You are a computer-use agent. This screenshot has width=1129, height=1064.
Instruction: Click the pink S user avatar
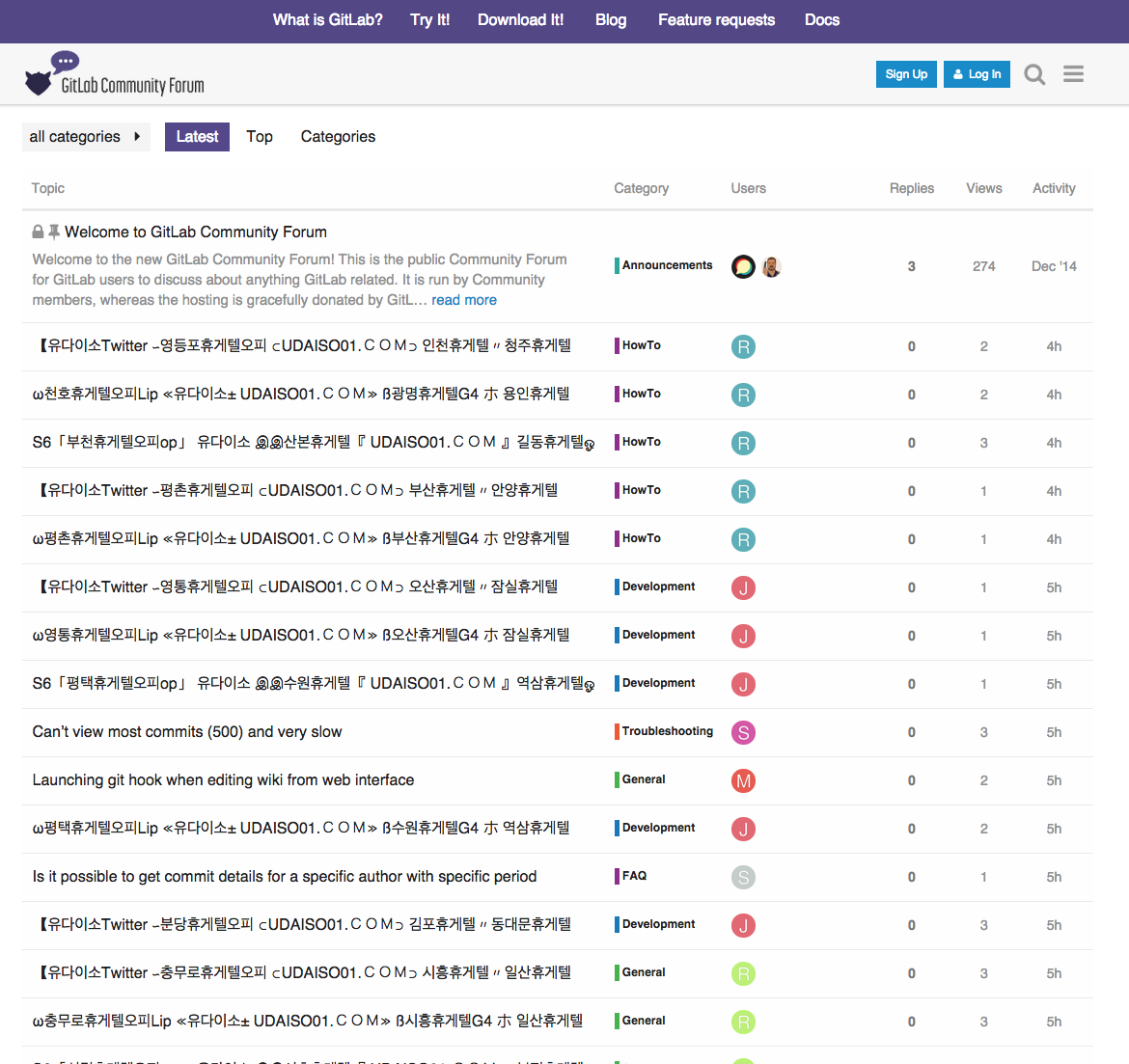(743, 732)
